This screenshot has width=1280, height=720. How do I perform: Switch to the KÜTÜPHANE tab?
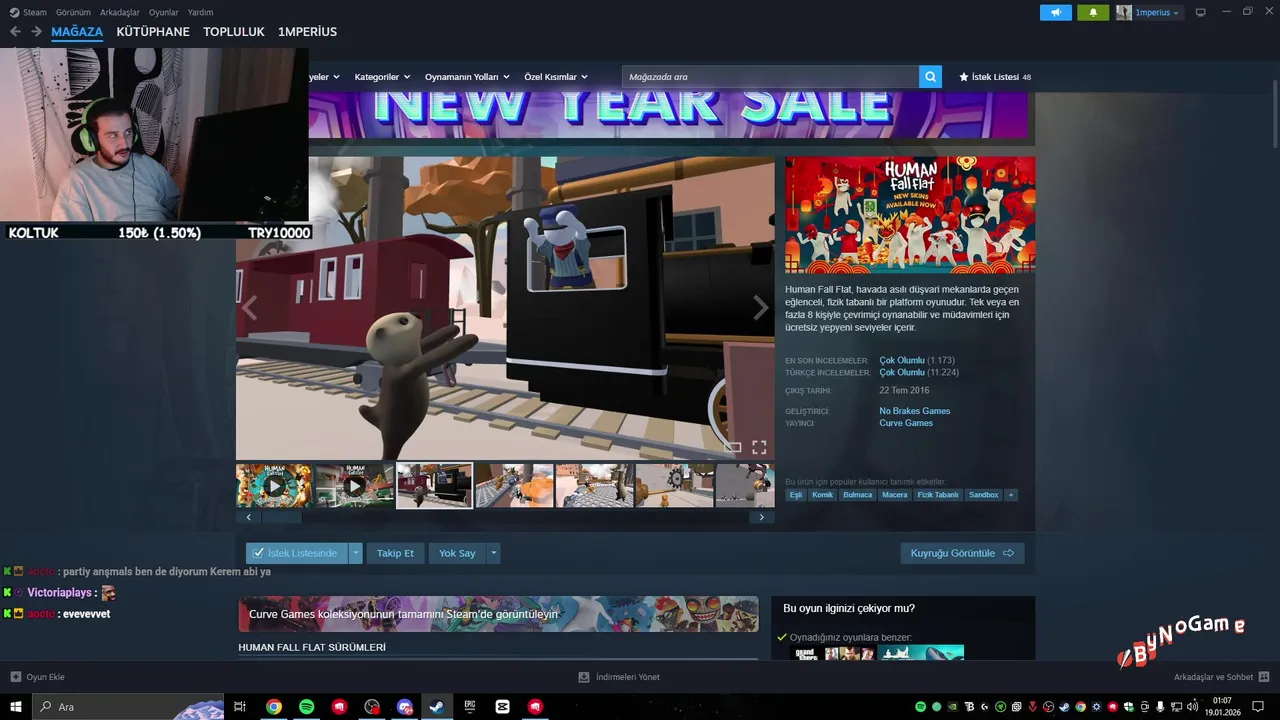(x=153, y=32)
